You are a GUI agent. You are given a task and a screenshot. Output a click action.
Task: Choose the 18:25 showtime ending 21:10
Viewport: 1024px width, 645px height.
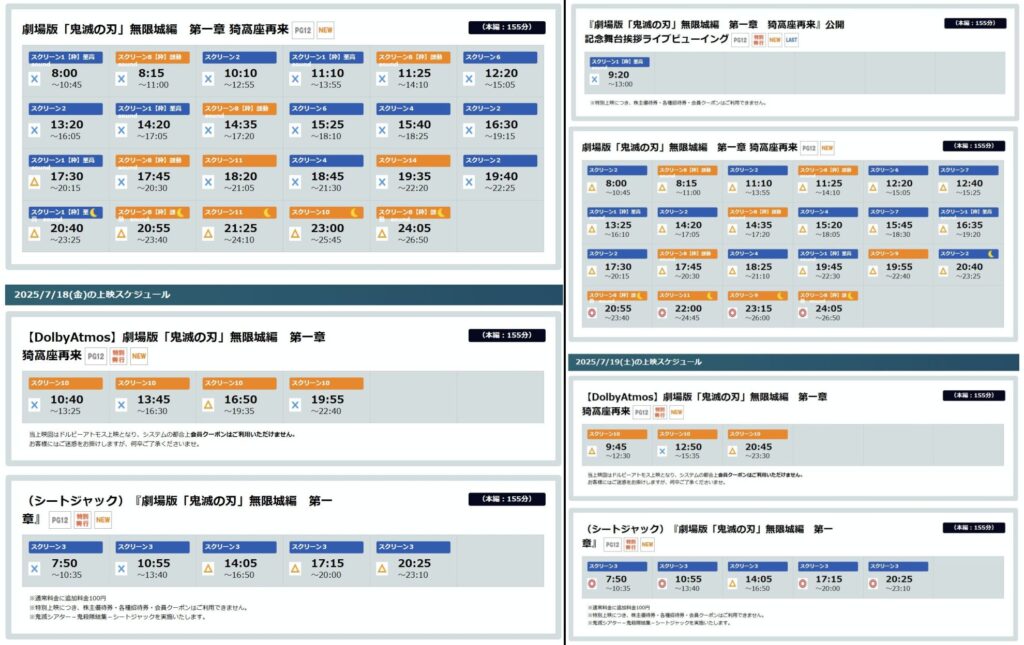[x=758, y=265]
